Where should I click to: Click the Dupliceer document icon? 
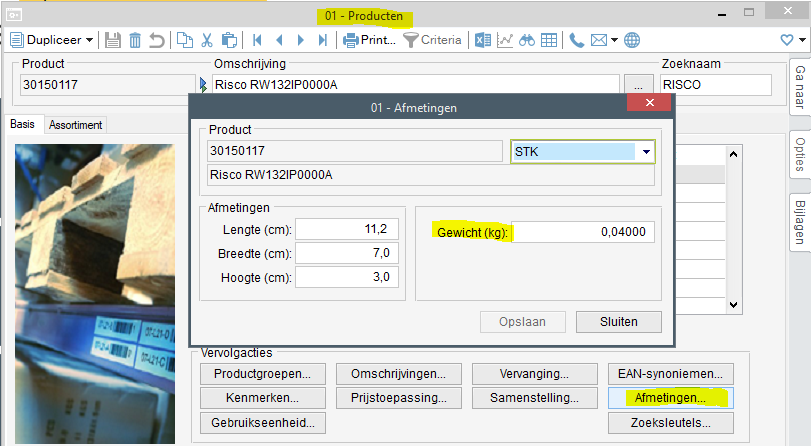pos(17,40)
